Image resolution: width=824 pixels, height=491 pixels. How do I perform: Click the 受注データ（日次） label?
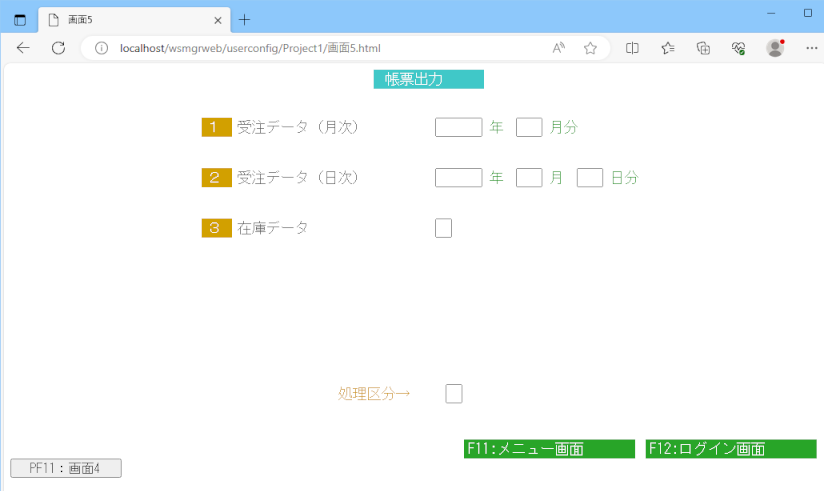(x=297, y=178)
